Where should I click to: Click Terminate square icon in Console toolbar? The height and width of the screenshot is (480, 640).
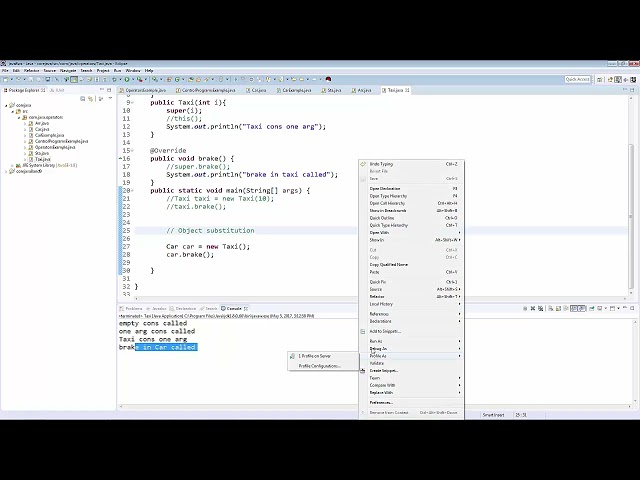click(x=525, y=308)
